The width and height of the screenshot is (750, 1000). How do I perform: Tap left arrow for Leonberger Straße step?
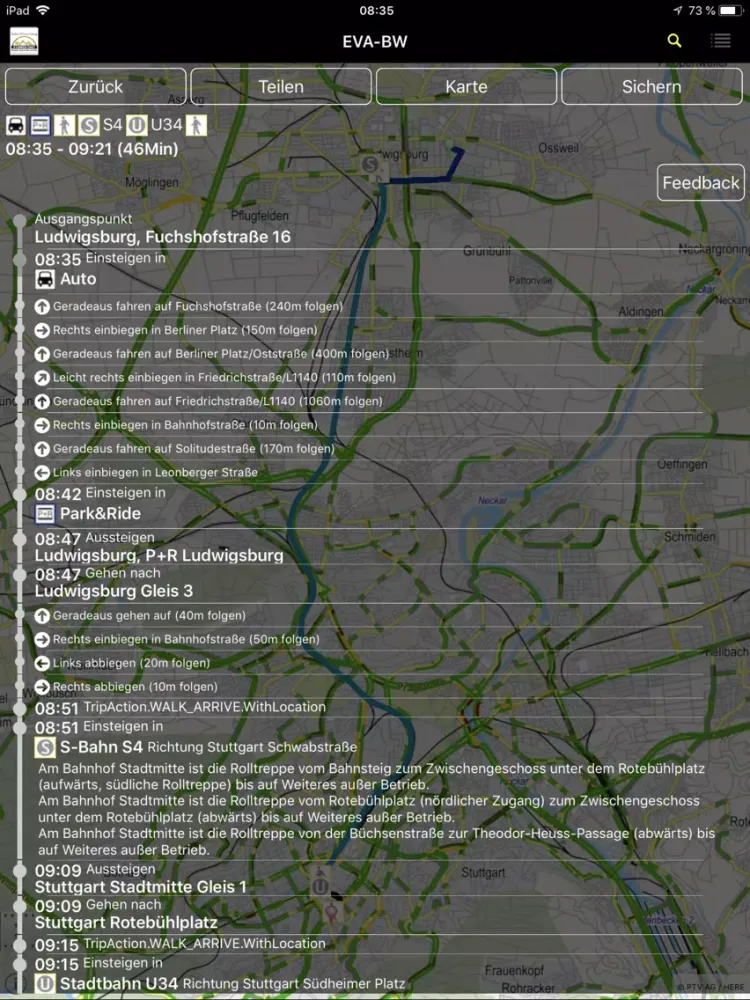point(42,473)
